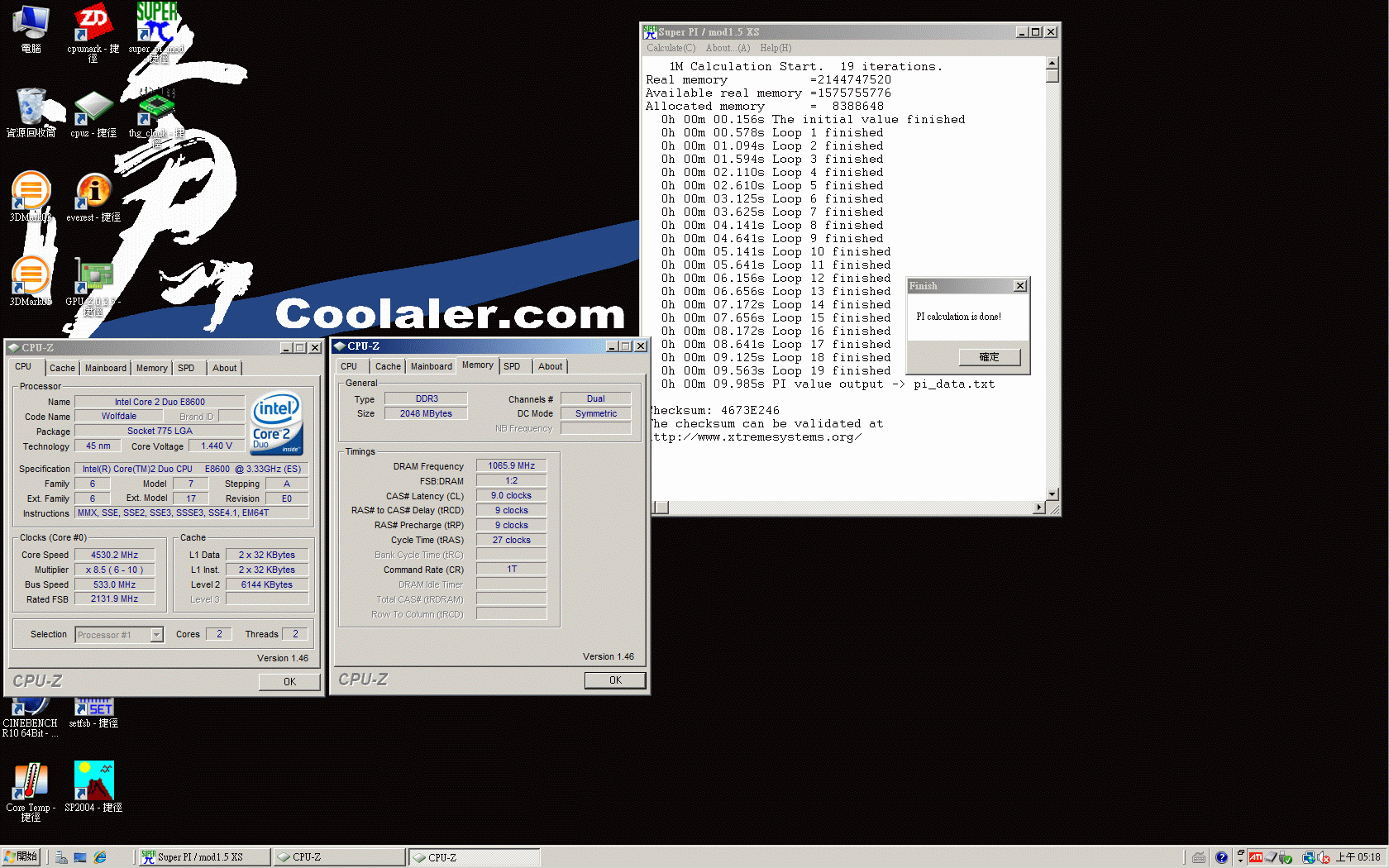Click the keyboard language bar icon
This screenshot has height=868, width=1389.
click(x=1199, y=857)
